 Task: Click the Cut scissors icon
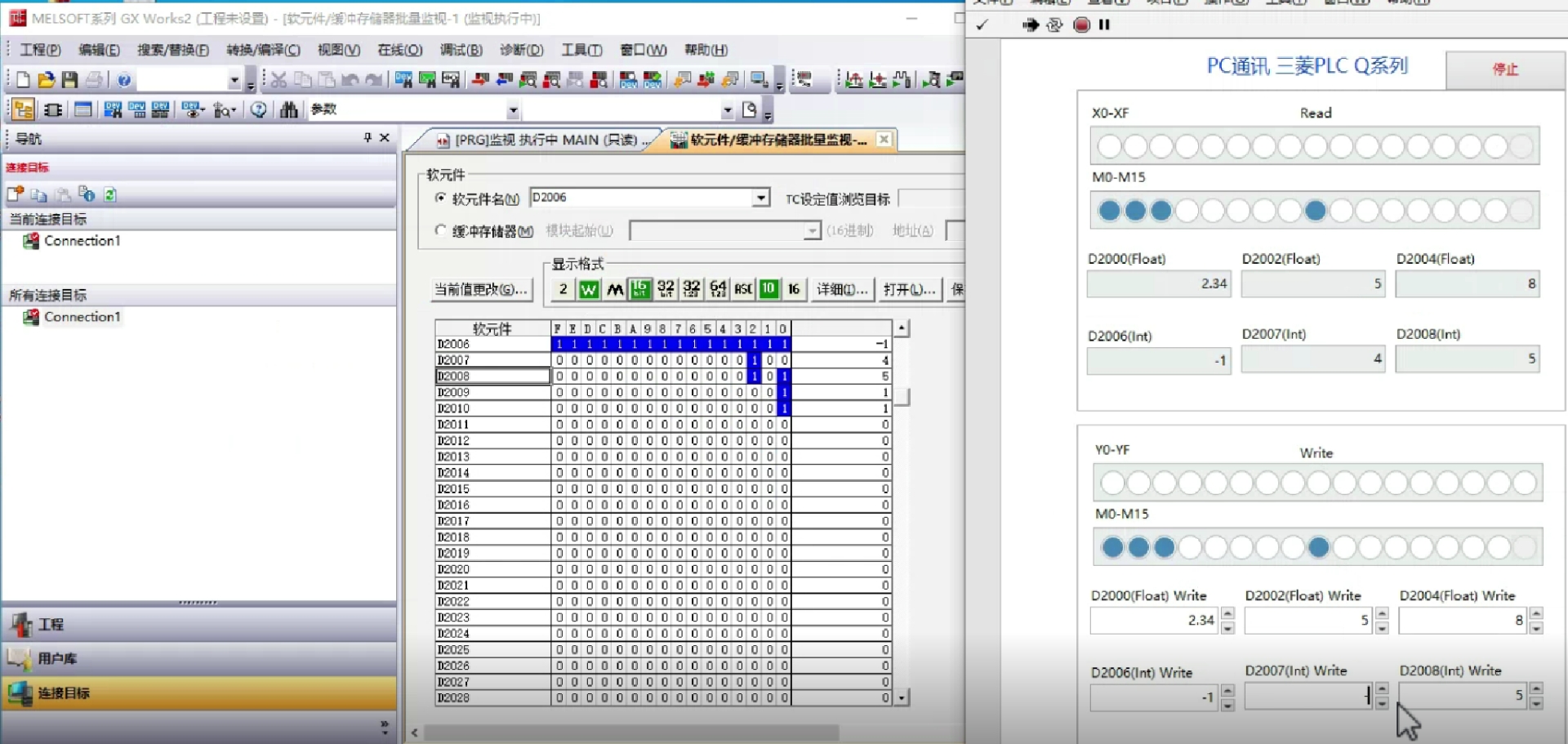pos(278,79)
